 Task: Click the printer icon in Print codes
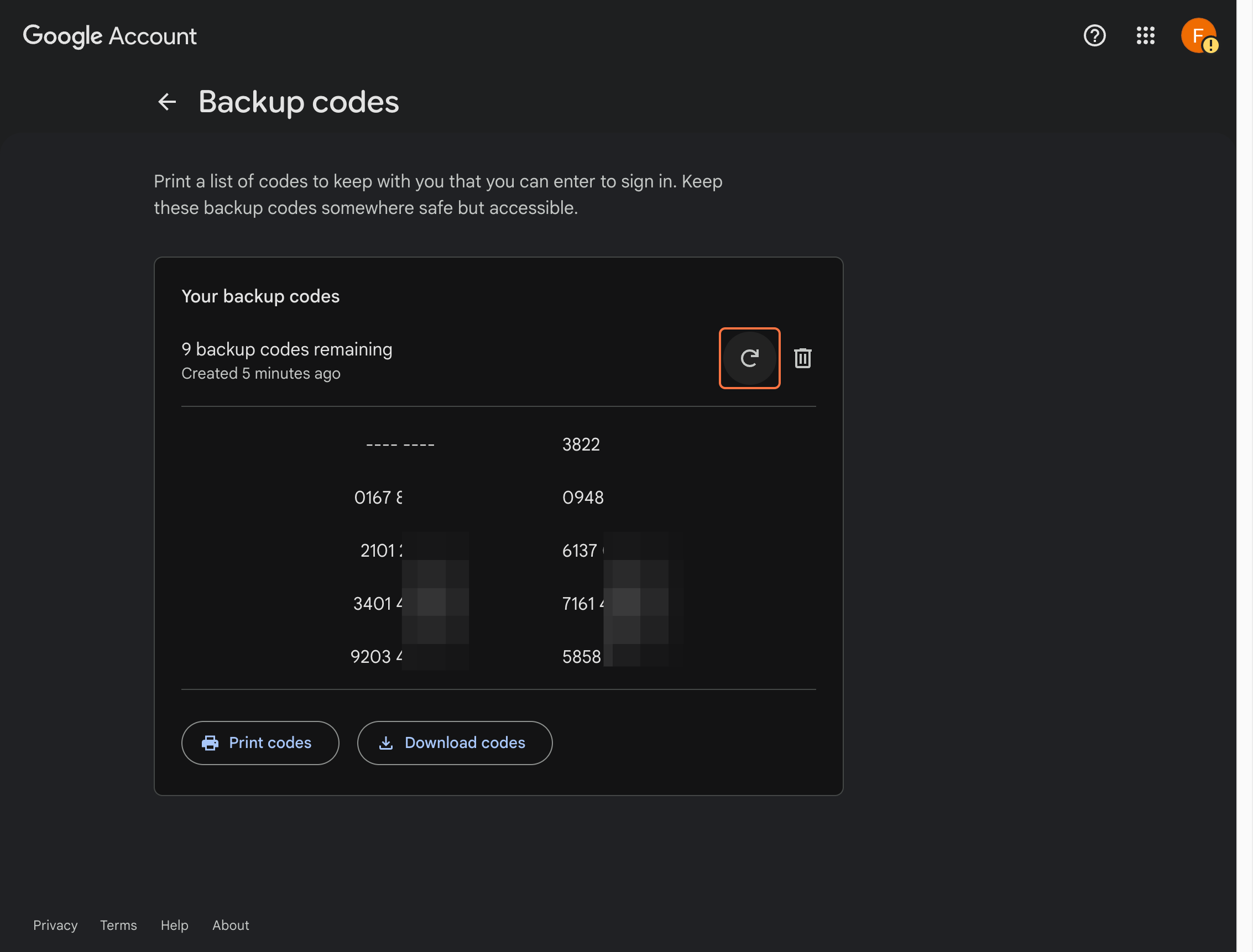(x=210, y=742)
